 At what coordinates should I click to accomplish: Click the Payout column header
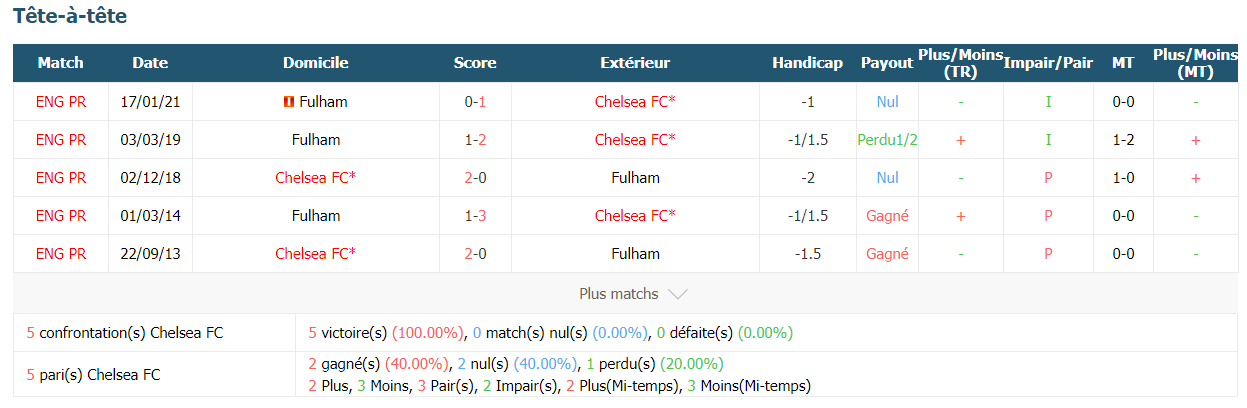[x=887, y=63]
